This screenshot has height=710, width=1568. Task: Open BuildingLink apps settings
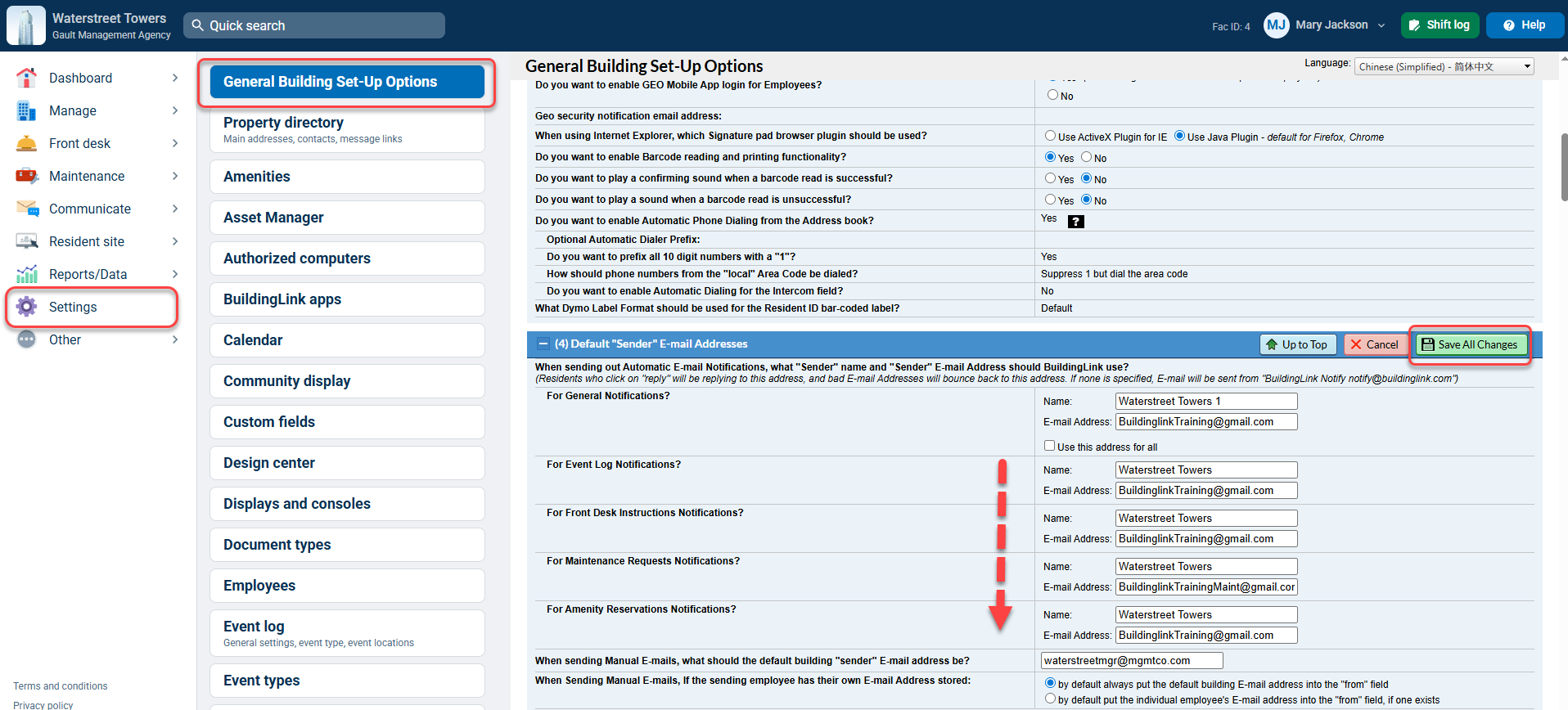[347, 299]
